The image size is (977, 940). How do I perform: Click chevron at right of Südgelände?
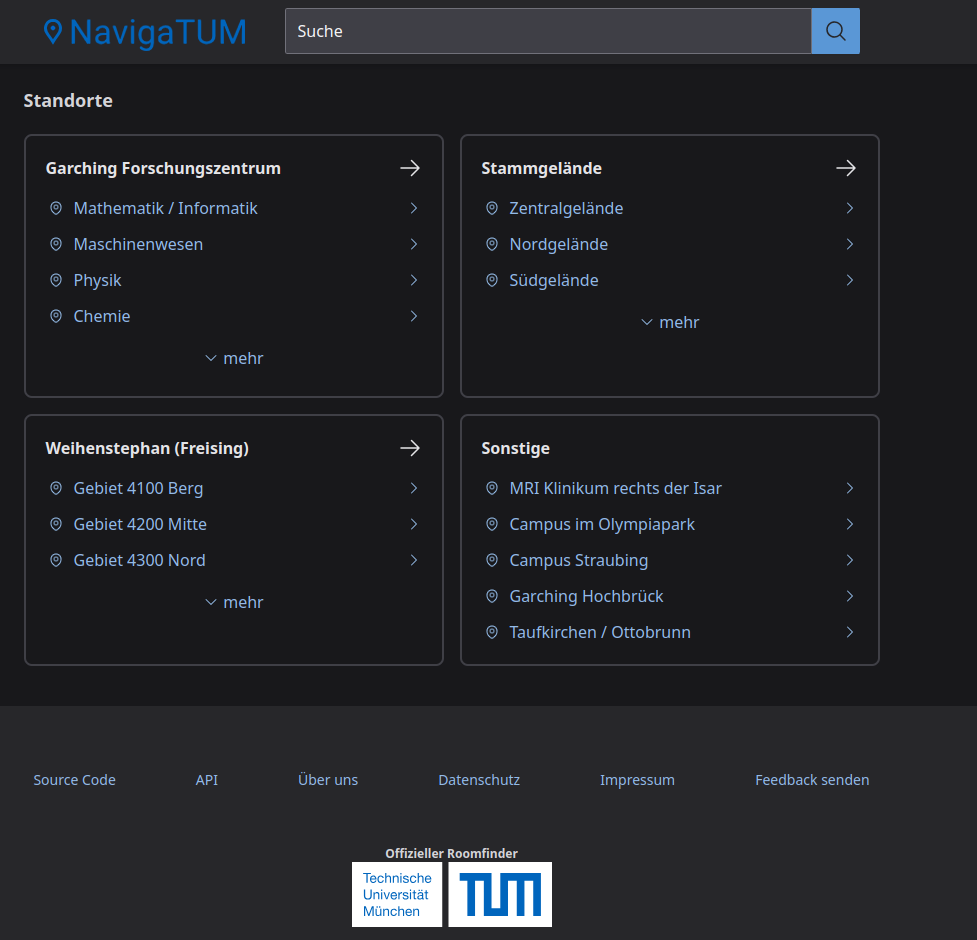coord(850,280)
